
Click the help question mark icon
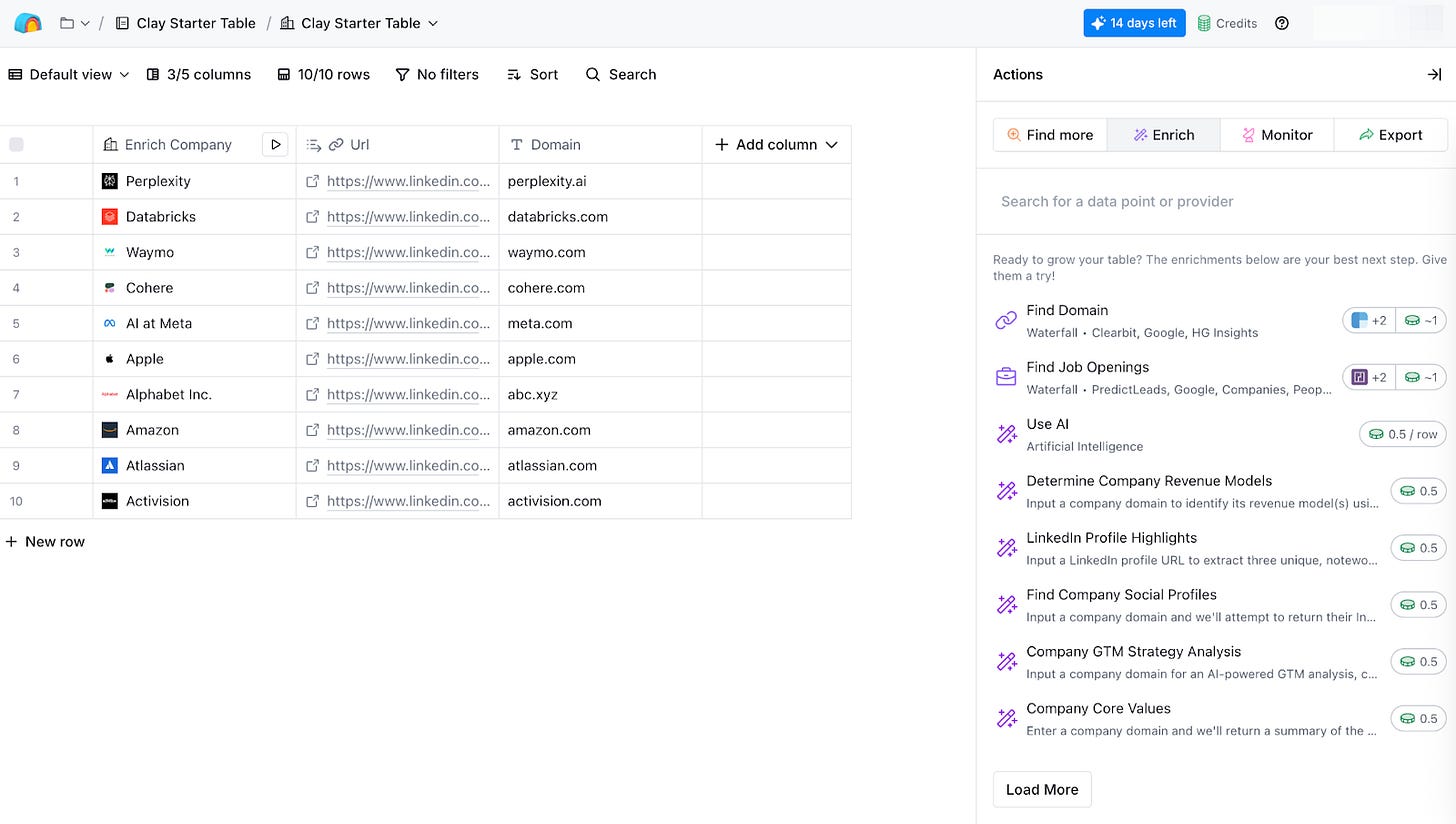[x=1282, y=23]
